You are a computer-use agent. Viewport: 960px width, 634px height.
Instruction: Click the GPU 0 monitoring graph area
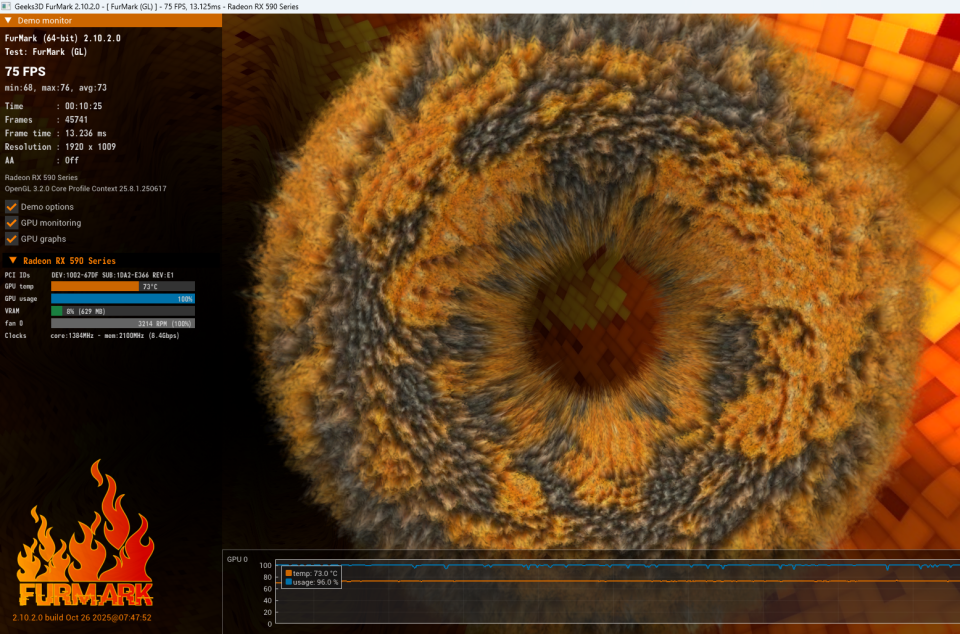617,591
